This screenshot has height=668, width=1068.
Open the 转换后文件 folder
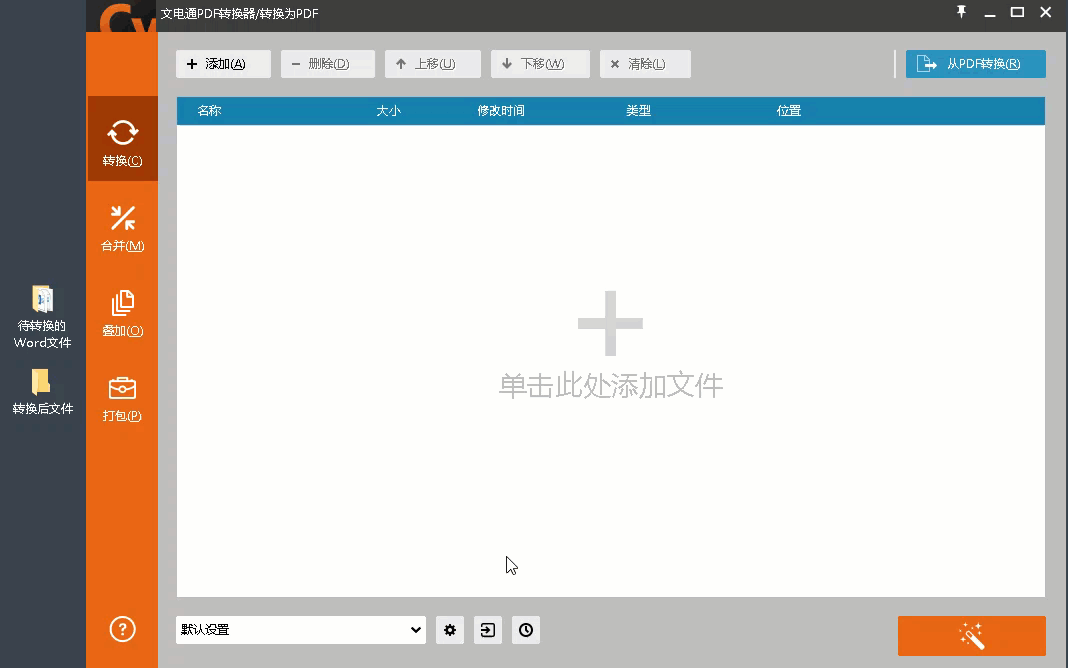coord(42,391)
